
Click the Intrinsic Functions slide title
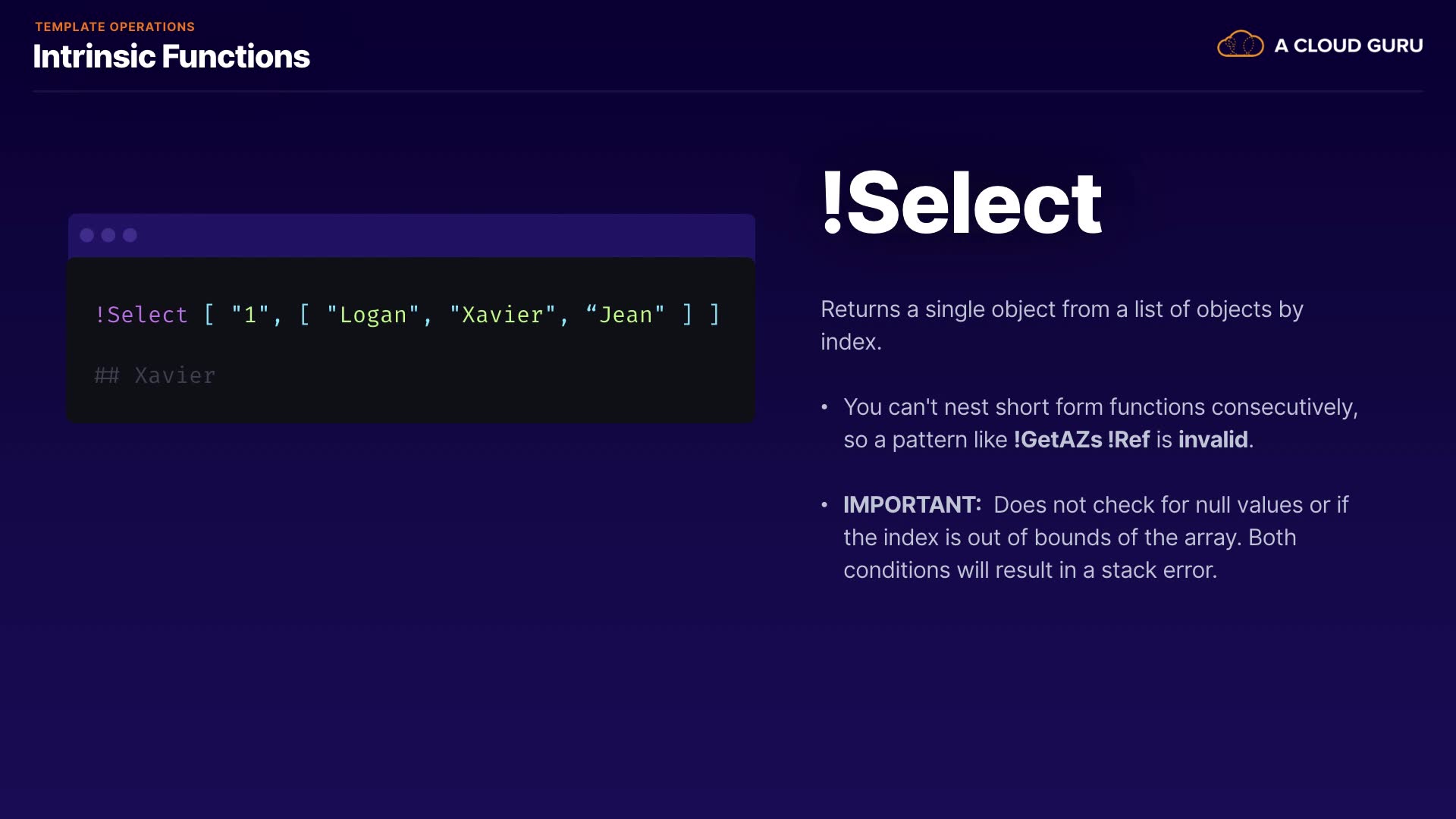pos(171,57)
